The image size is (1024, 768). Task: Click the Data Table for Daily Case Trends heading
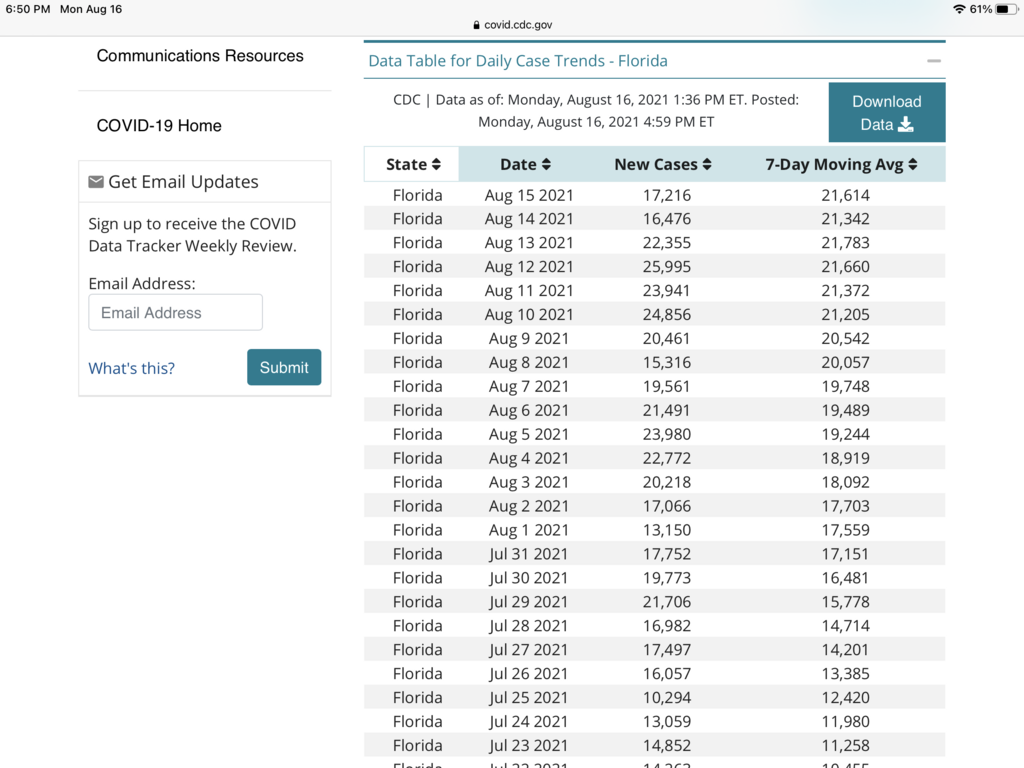pos(518,61)
